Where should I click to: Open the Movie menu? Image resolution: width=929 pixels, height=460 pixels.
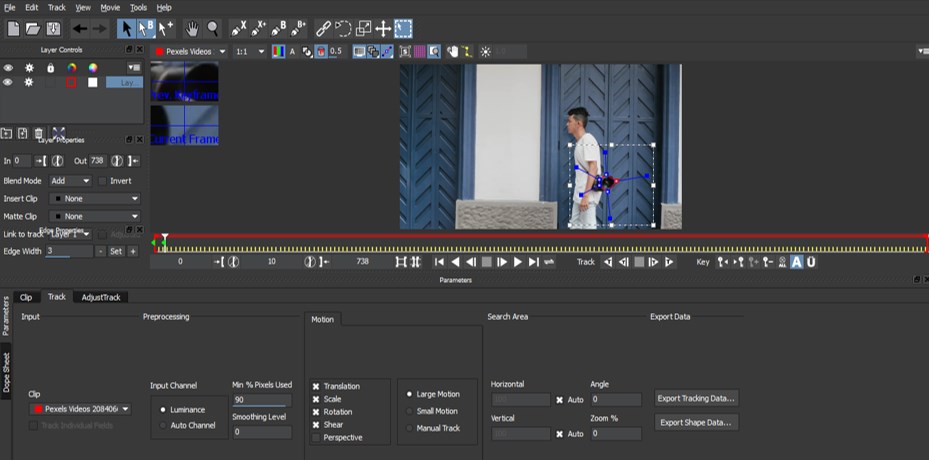[110, 7]
